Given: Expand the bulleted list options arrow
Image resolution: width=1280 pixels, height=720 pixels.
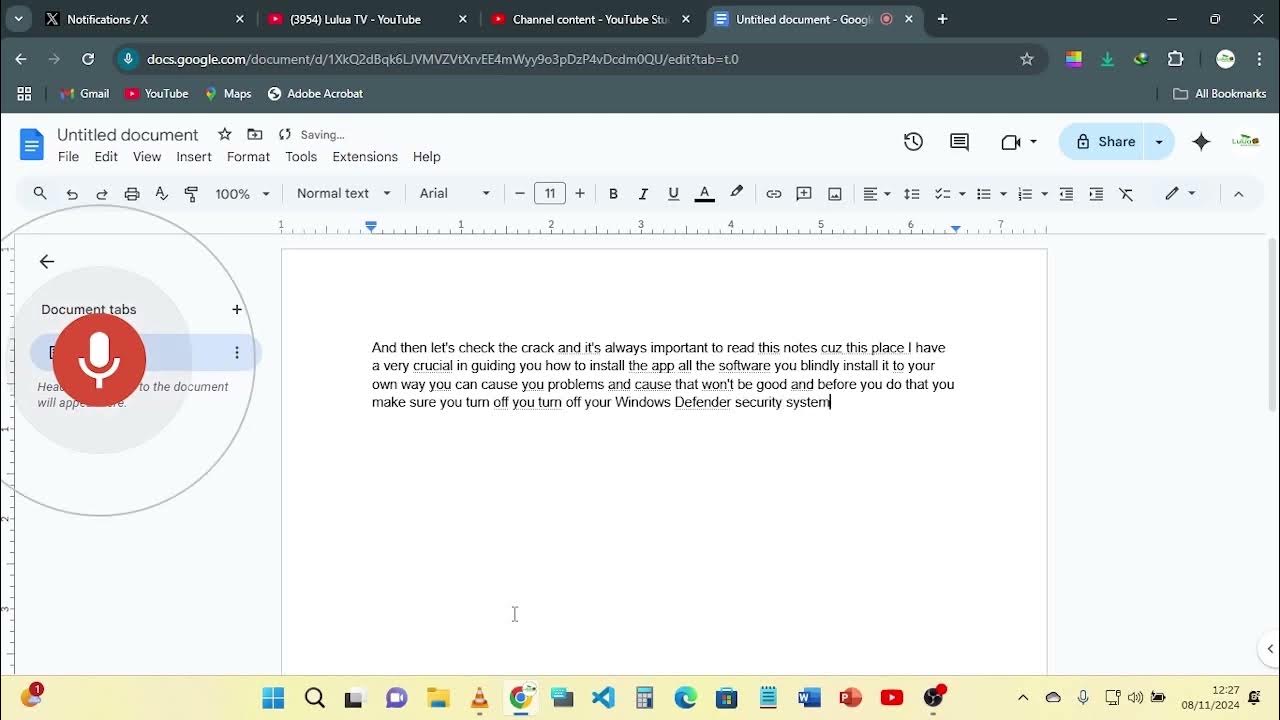Looking at the screenshot, I should click(x=1003, y=194).
